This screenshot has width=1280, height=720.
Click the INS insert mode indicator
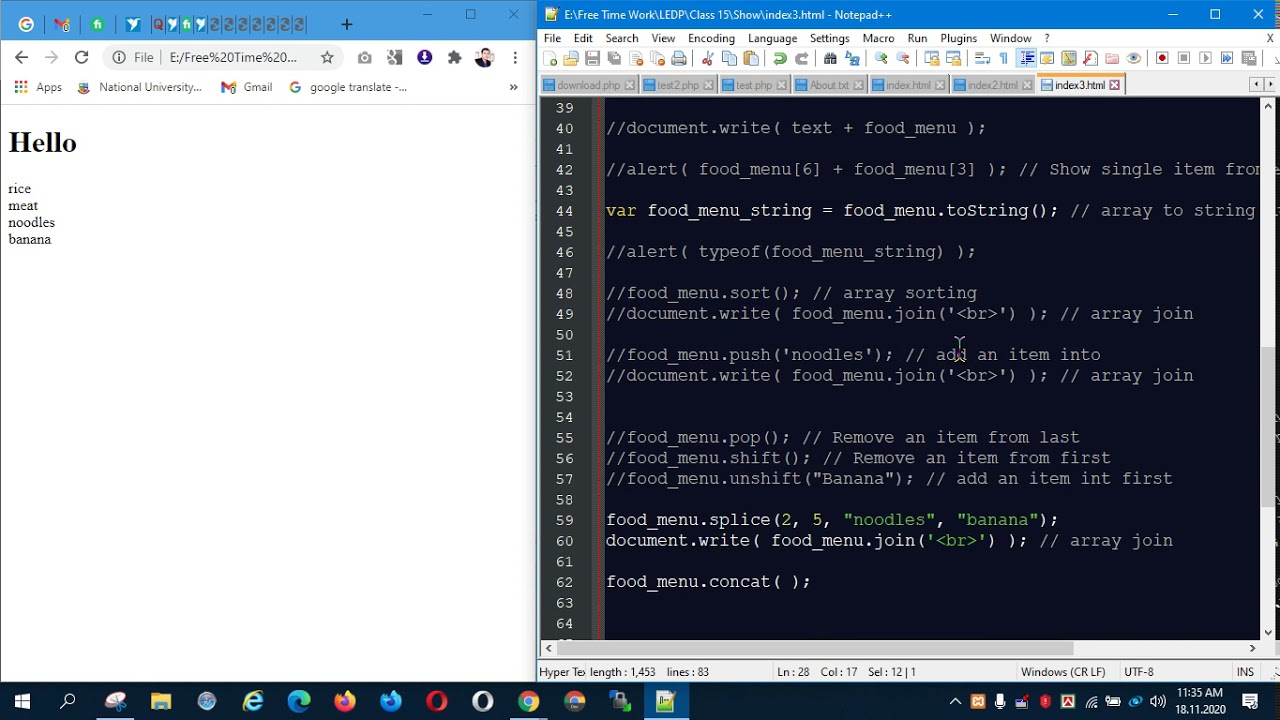click(x=1245, y=672)
